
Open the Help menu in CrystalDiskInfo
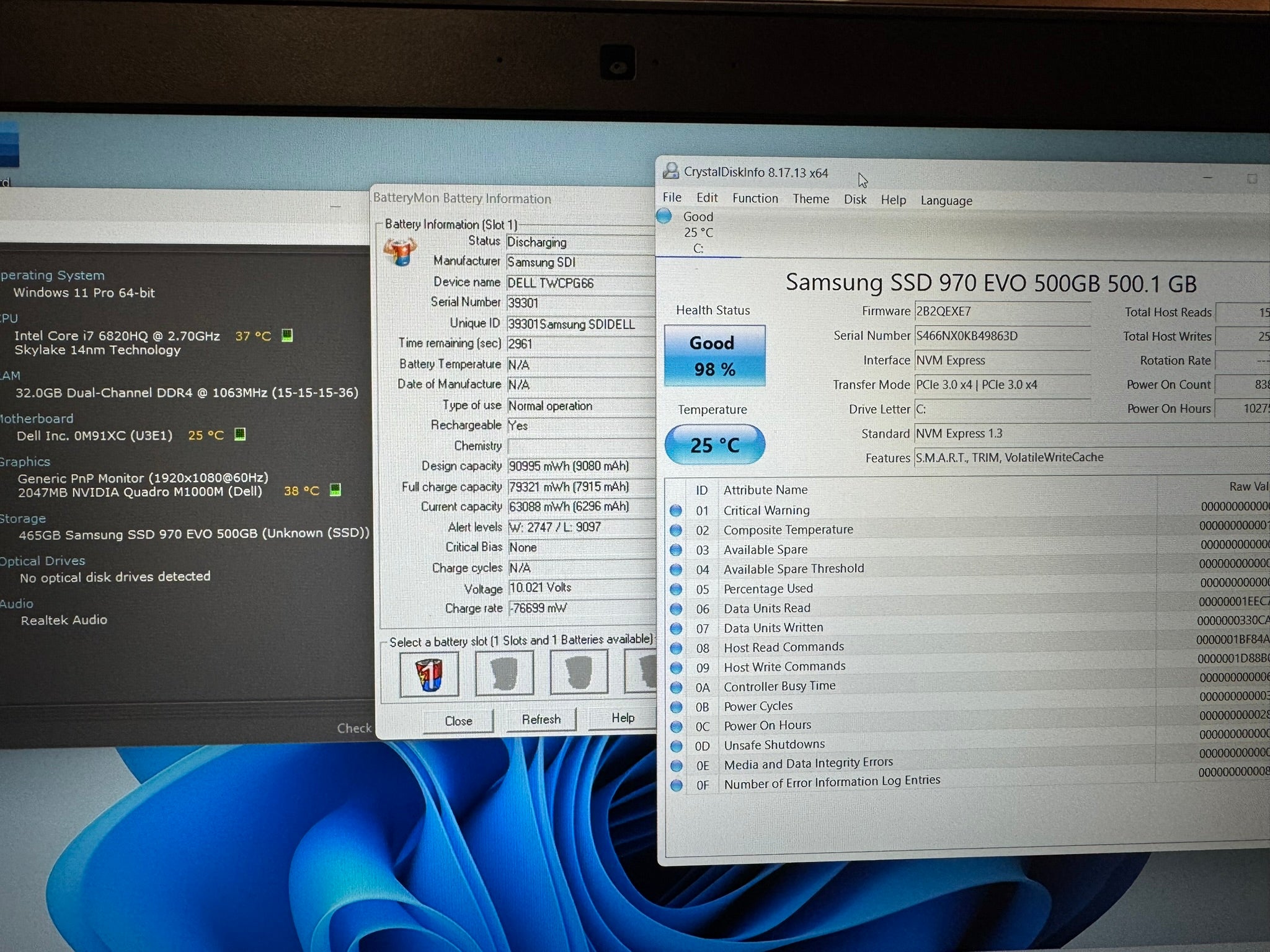894,200
